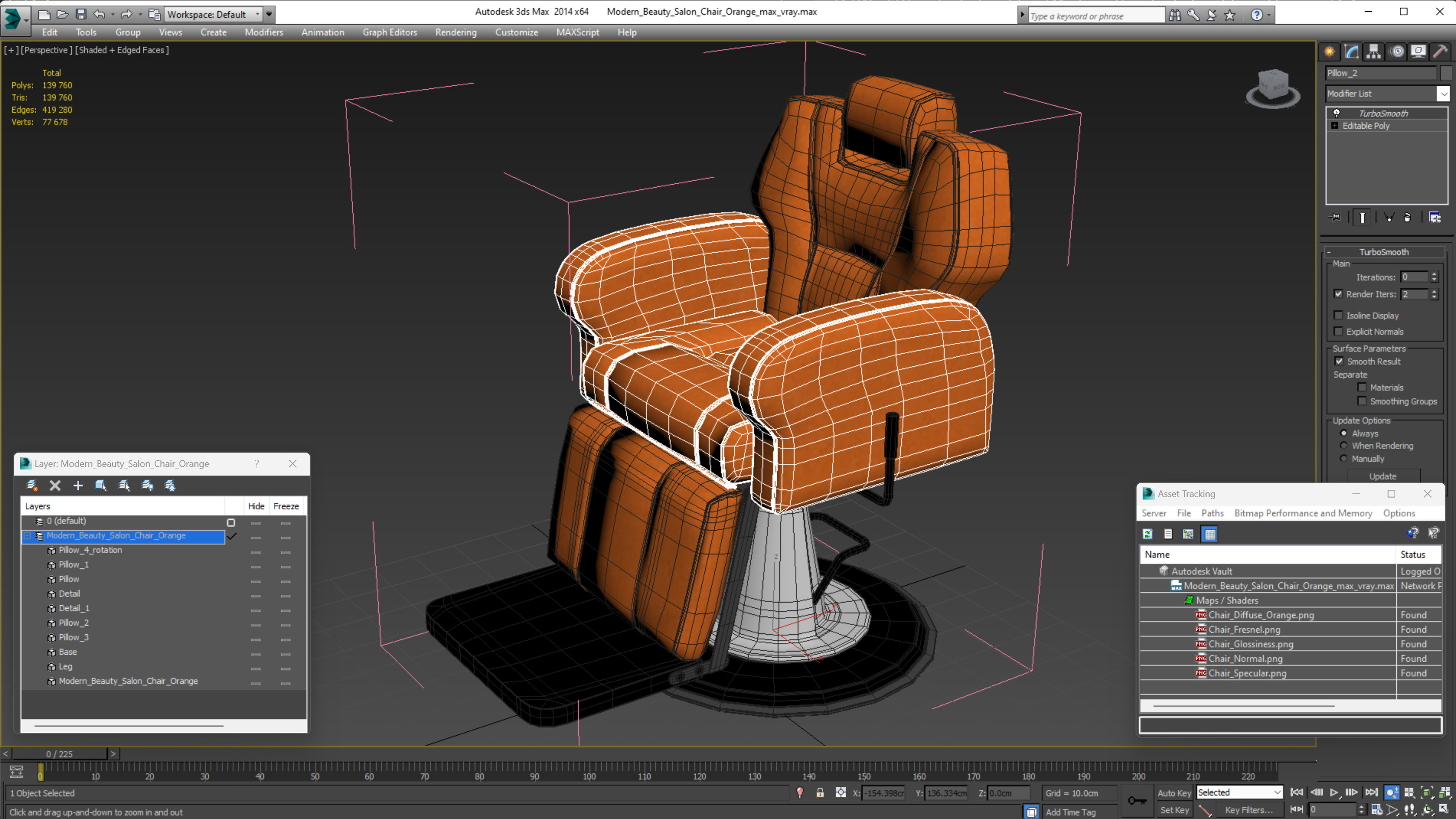Uncheck Smooth Result checkbox
Image resolution: width=1456 pixels, height=819 pixels.
coord(1339,361)
